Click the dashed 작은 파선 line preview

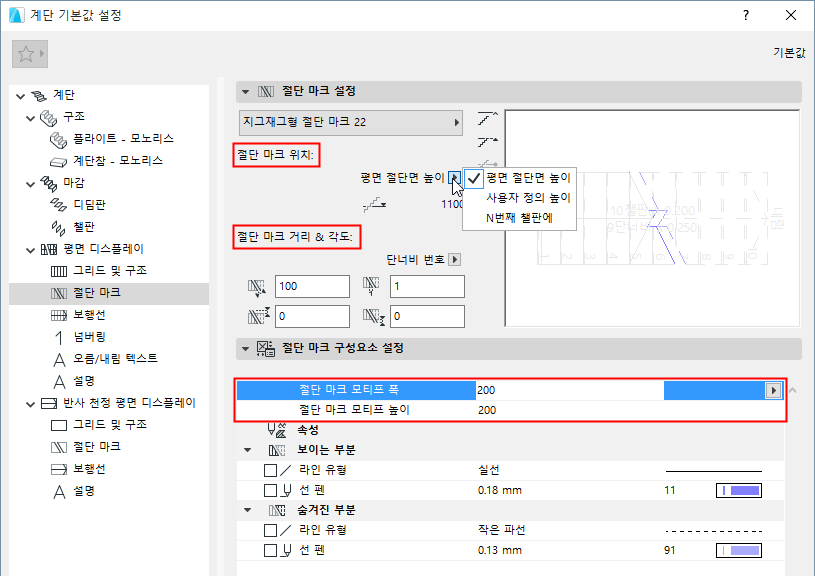714,531
